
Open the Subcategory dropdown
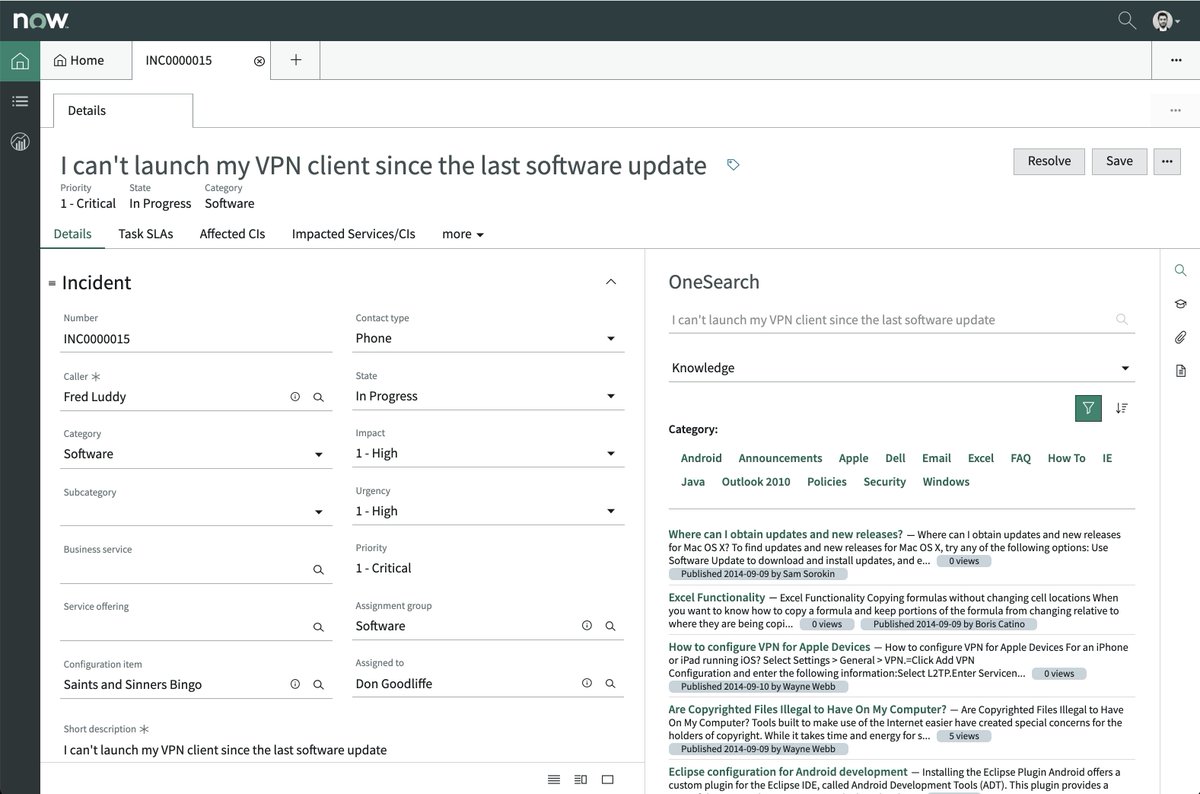point(197,512)
